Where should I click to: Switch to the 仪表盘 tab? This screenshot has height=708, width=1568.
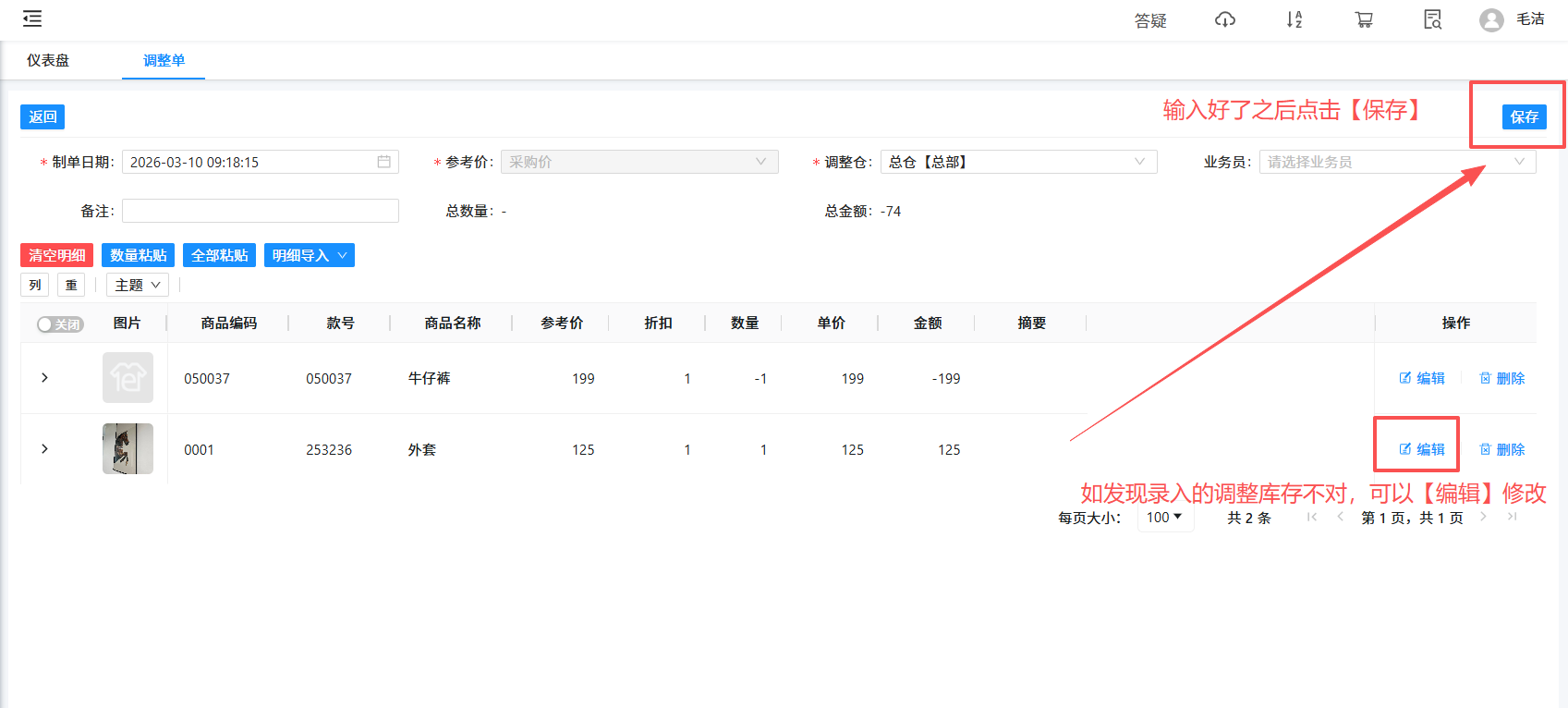[48, 60]
